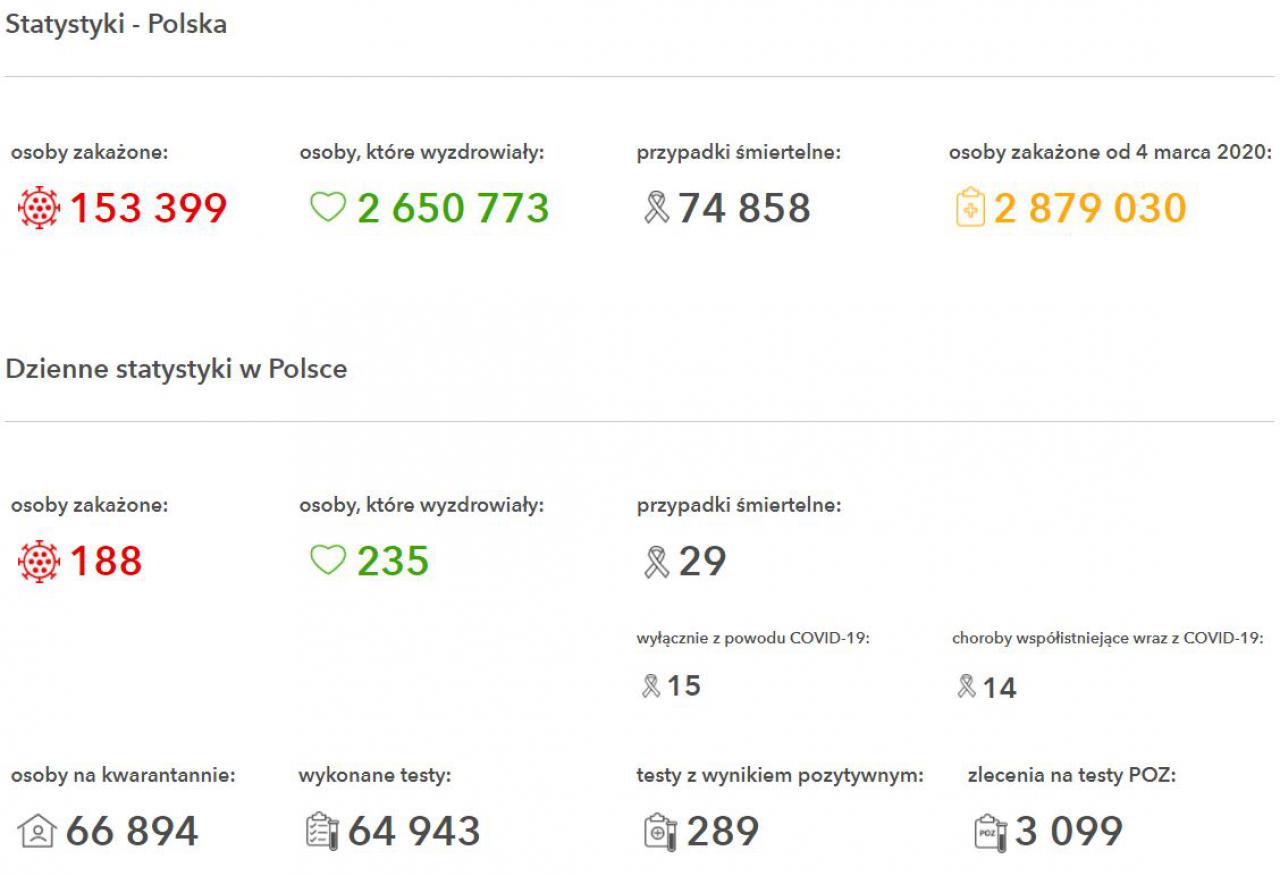
Task: Click the green heart icon beside 2 650 773
Action: (x=327, y=207)
